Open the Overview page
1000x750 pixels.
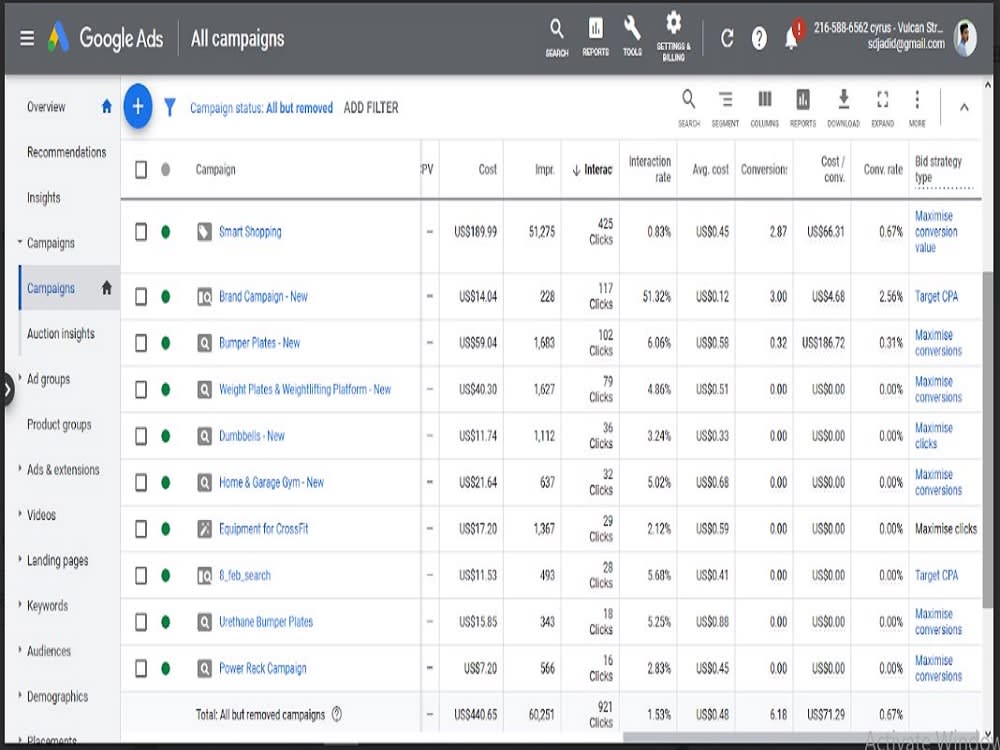coord(46,107)
